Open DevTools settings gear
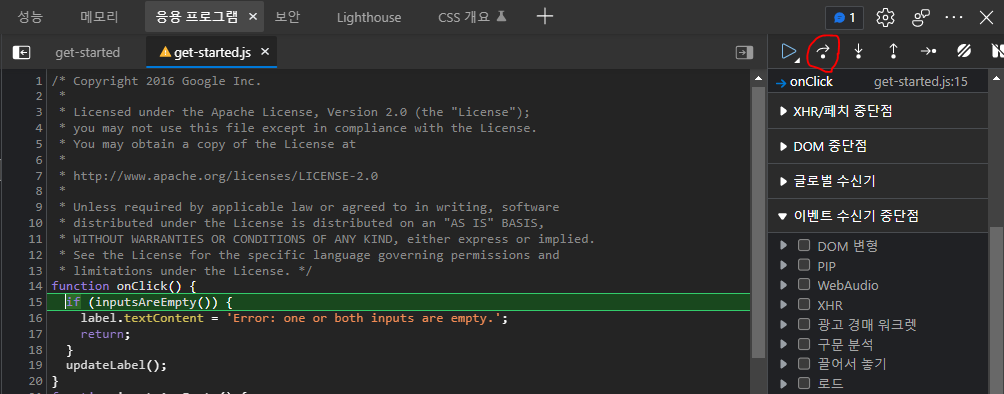The image size is (1004, 394). pyautogui.click(x=885, y=17)
